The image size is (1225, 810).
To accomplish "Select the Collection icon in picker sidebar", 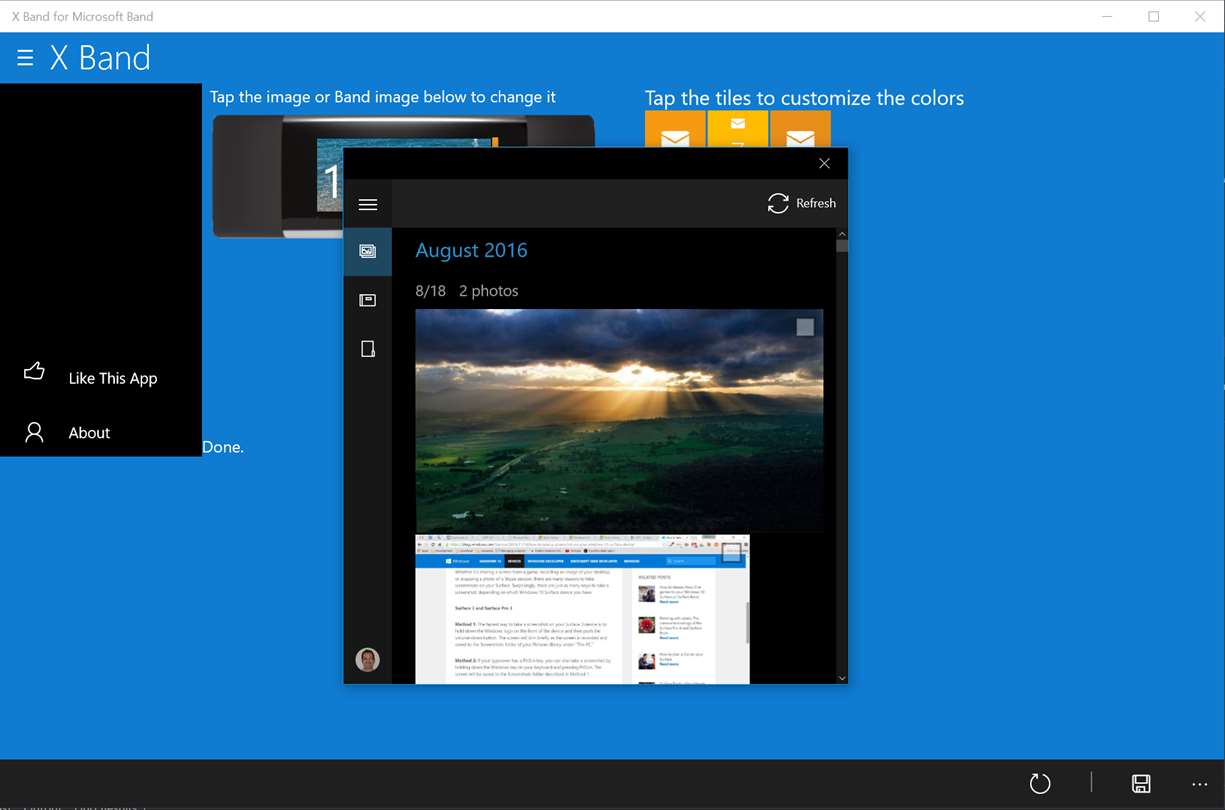I will coord(368,251).
